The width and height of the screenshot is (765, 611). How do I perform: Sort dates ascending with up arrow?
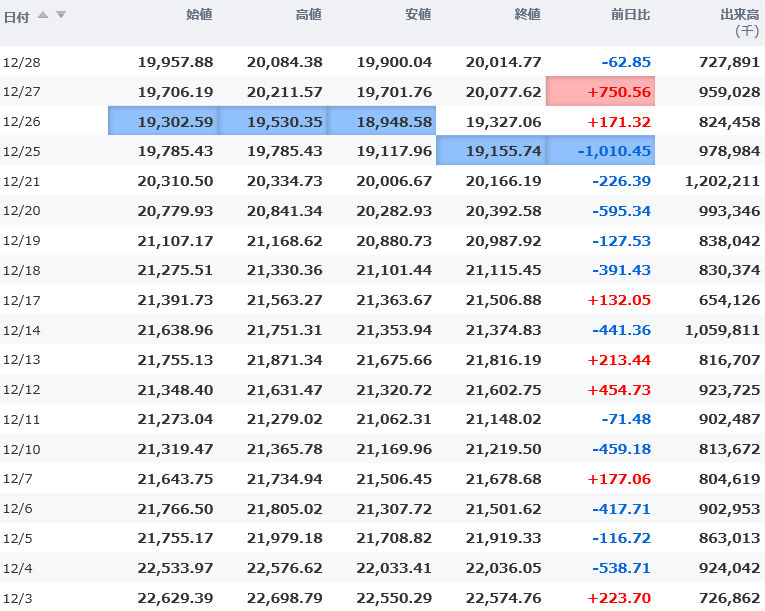click(44, 14)
